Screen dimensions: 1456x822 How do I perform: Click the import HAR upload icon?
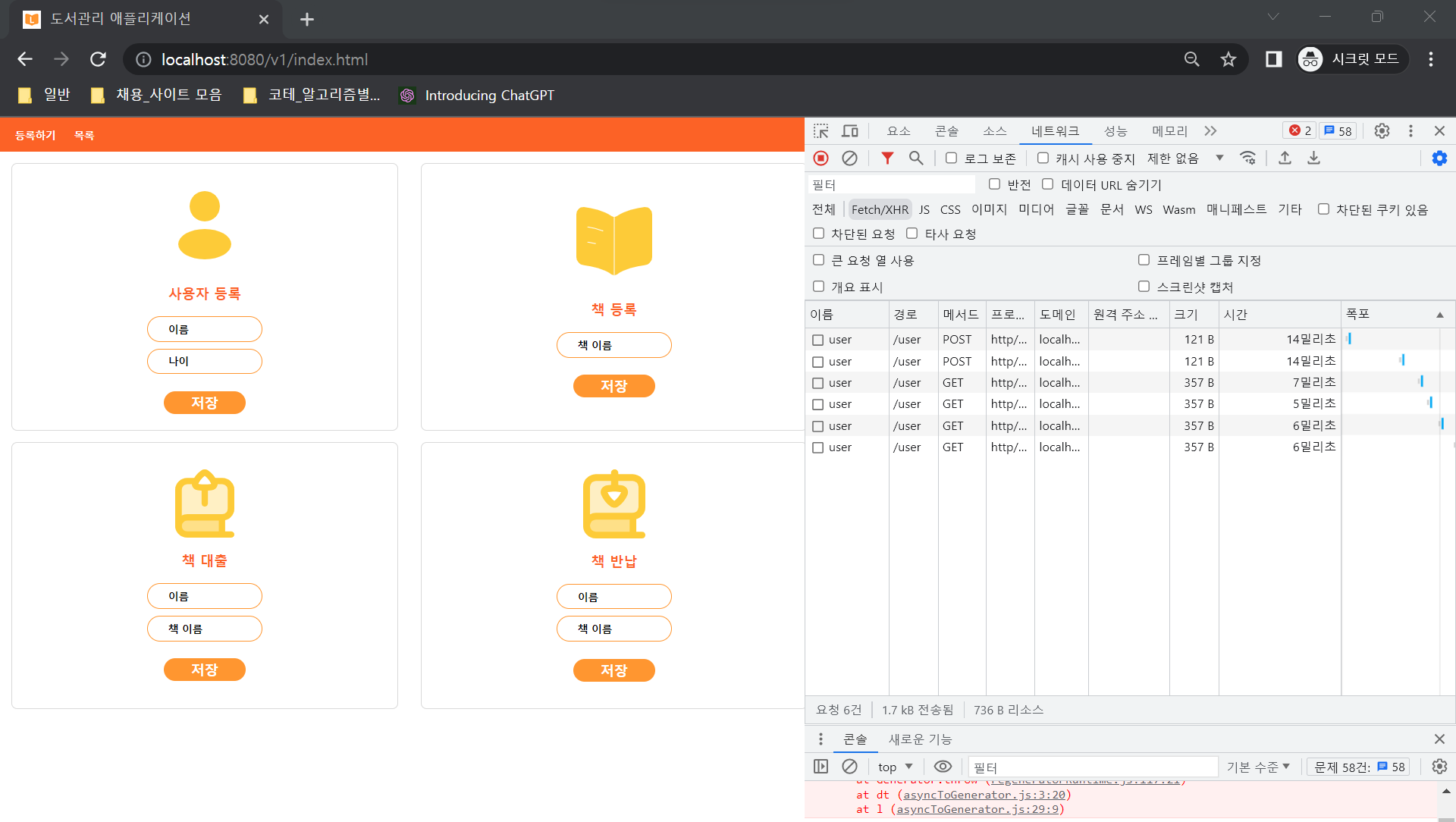click(x=1285, y=158)
